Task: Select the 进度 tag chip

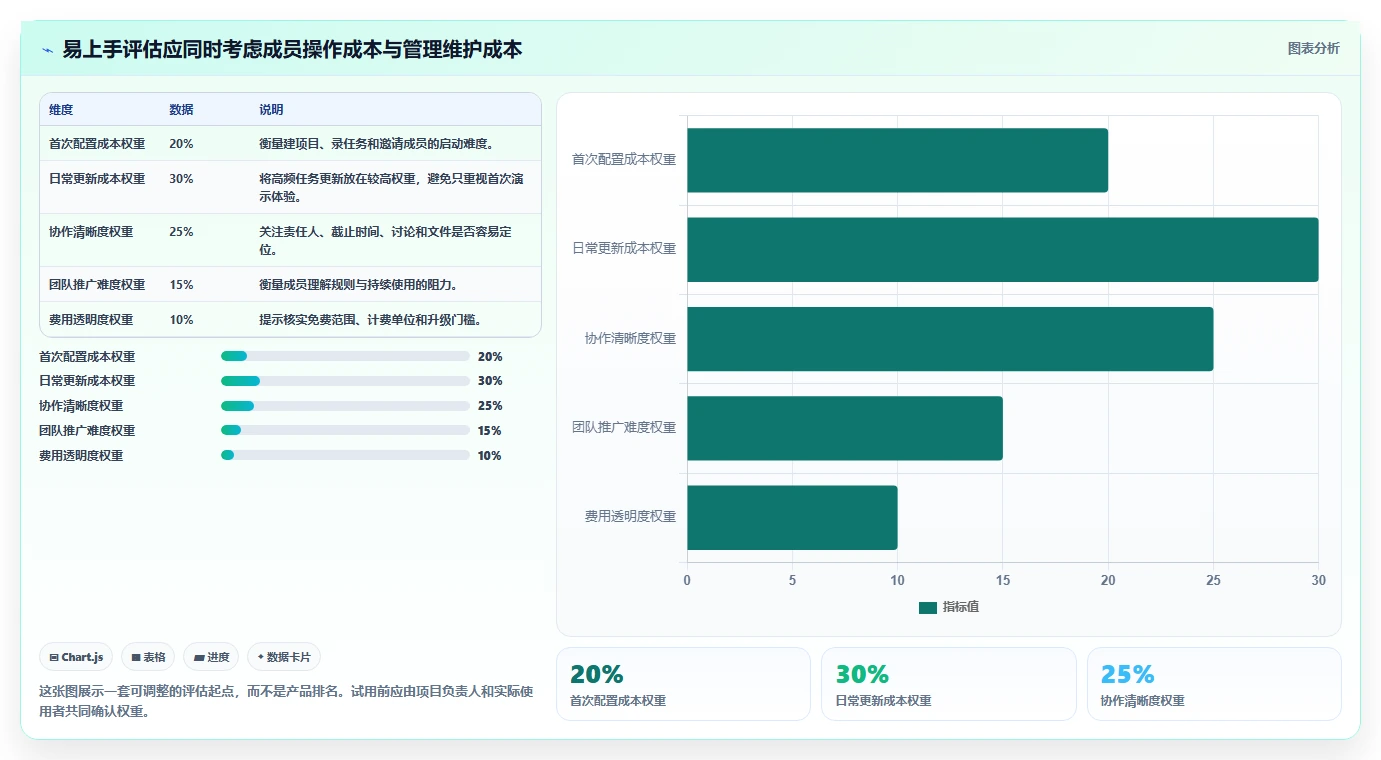Action: (x=211, y=657)
